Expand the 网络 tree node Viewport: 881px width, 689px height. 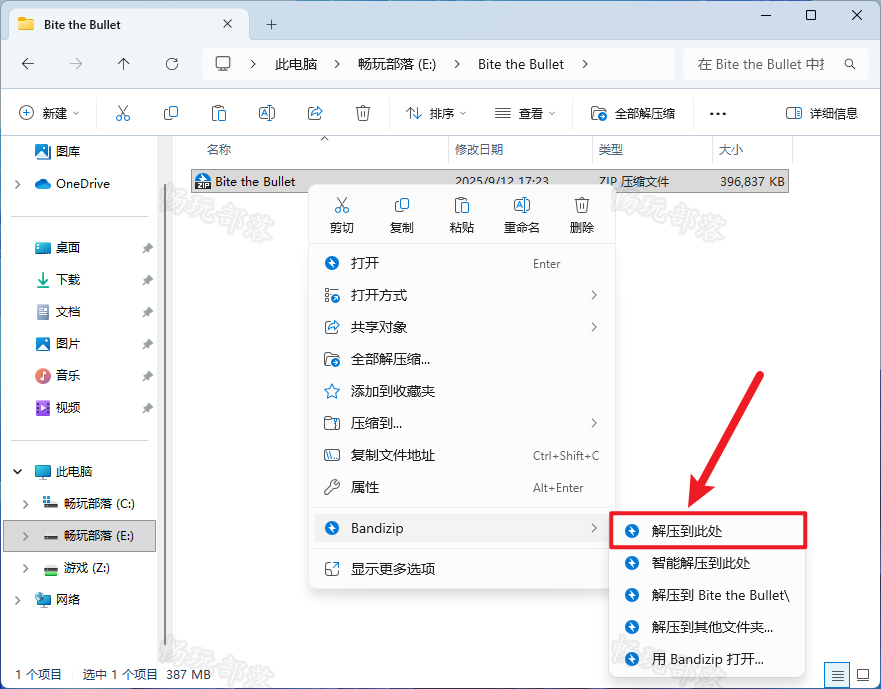tap(17, 600)
